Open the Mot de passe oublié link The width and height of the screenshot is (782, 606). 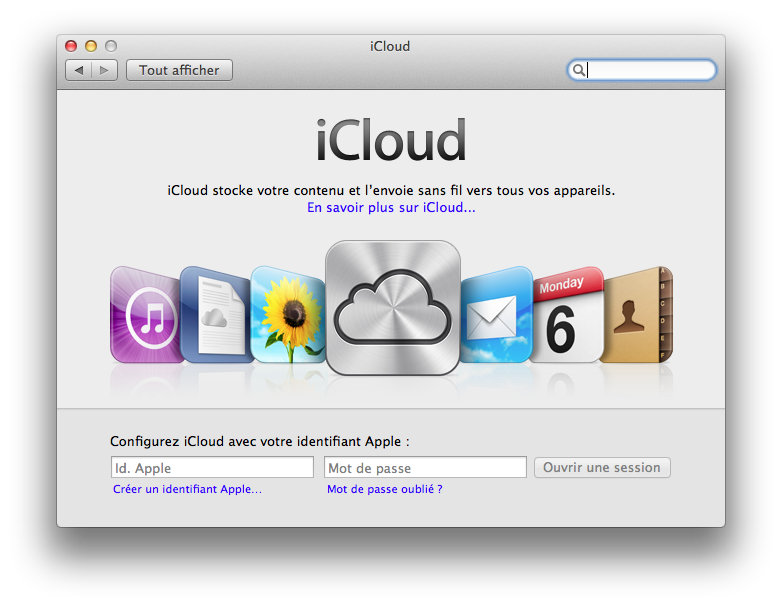(385, 489)
